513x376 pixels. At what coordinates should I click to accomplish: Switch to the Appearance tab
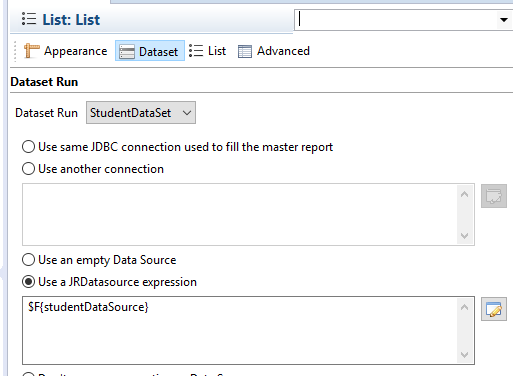coord(65,51)
